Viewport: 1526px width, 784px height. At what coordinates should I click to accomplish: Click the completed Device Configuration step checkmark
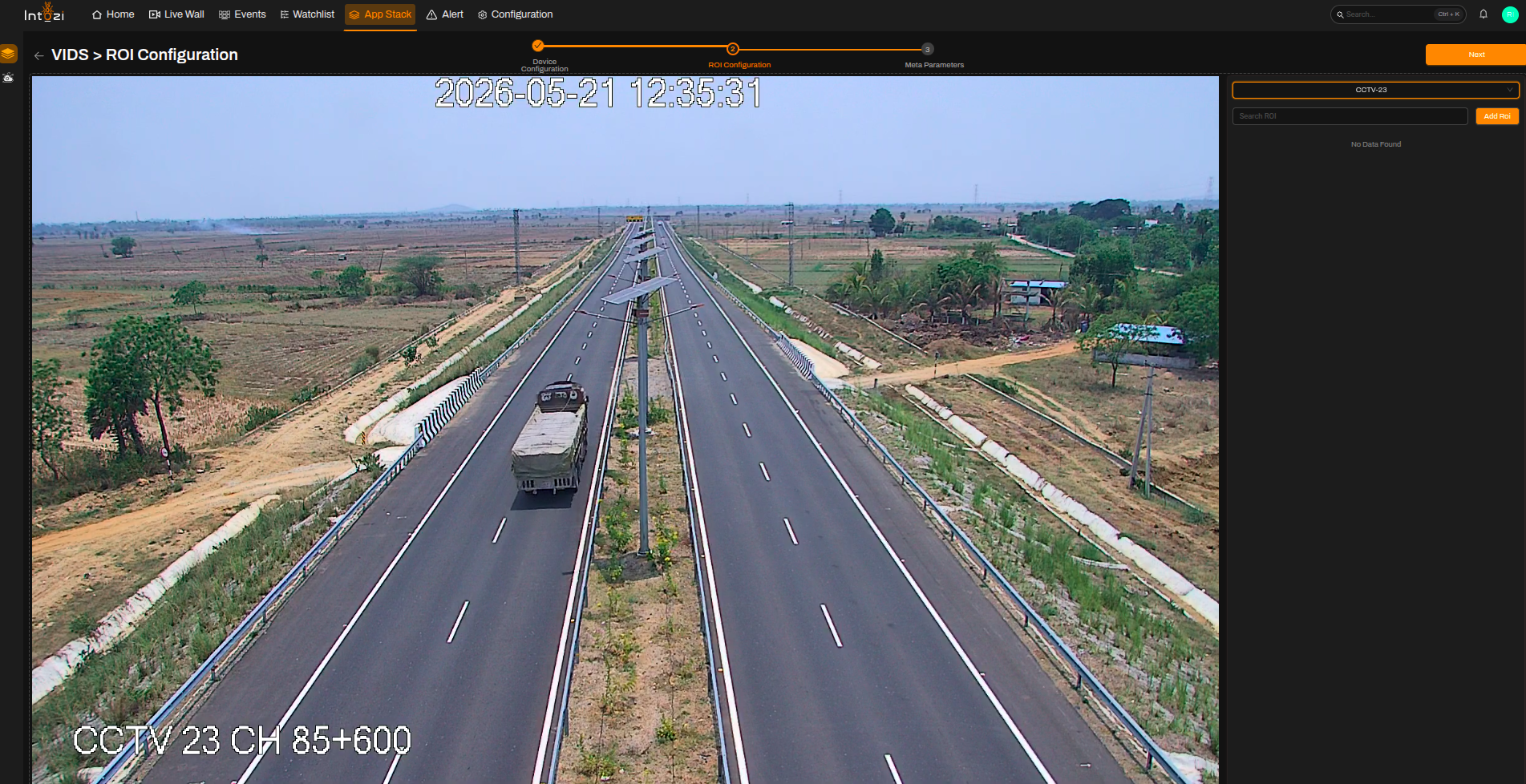pos(538,46)
